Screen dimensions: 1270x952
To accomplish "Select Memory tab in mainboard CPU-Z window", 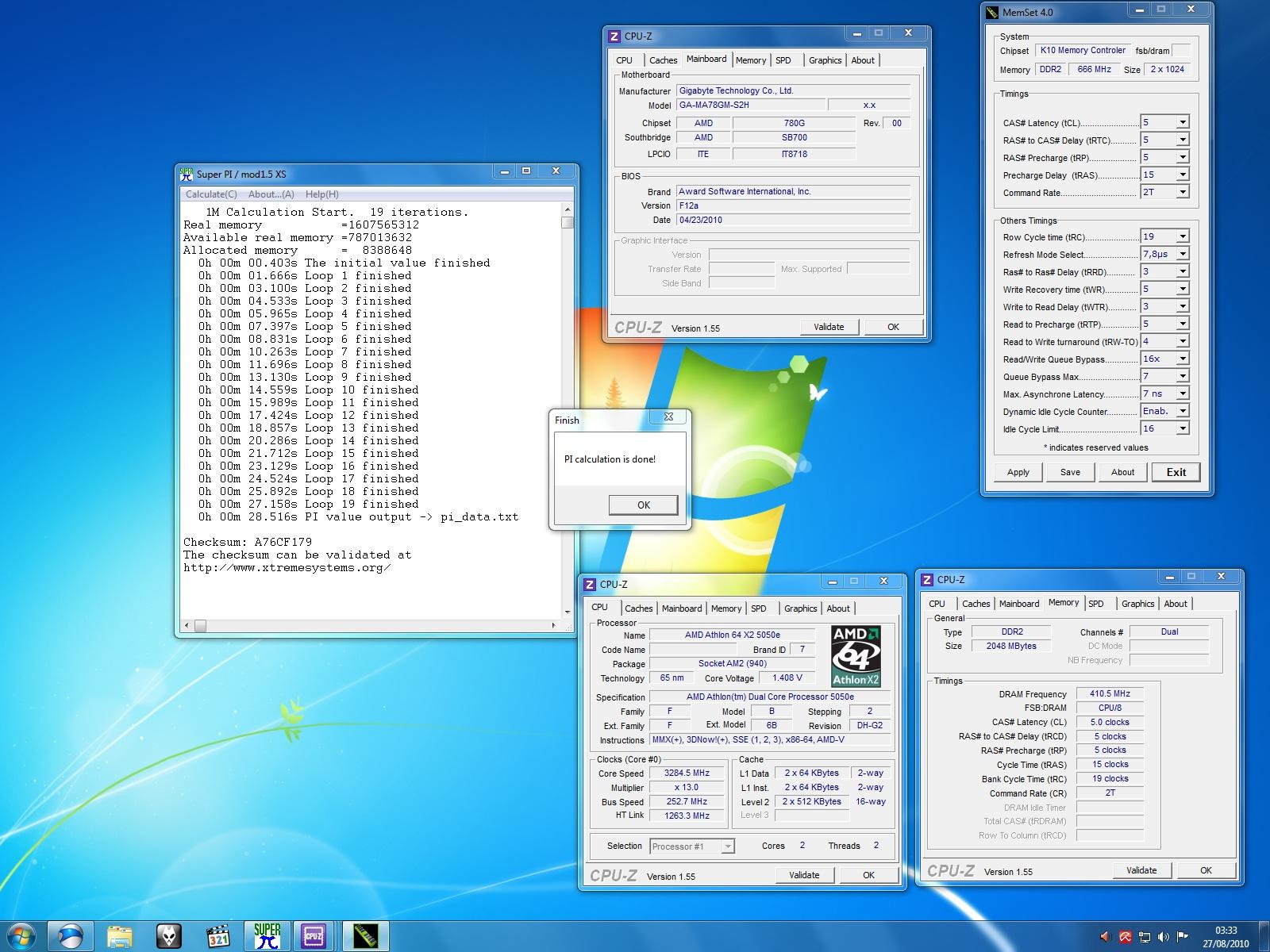I will click(751, 60).
